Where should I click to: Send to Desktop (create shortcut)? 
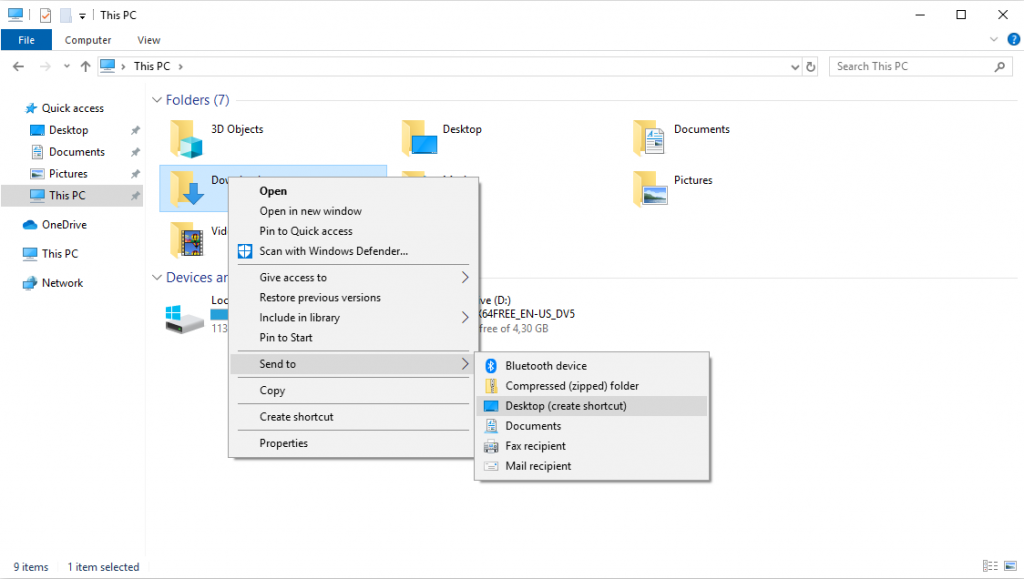(592, 406)
